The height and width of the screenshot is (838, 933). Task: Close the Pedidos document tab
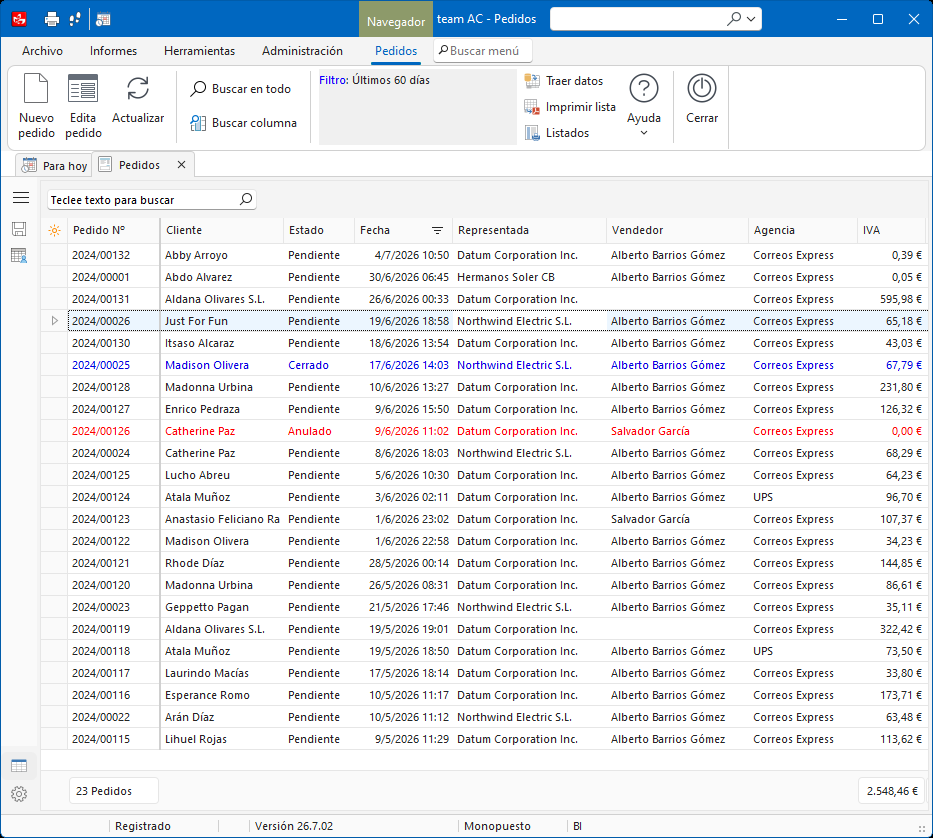[181, 165]
